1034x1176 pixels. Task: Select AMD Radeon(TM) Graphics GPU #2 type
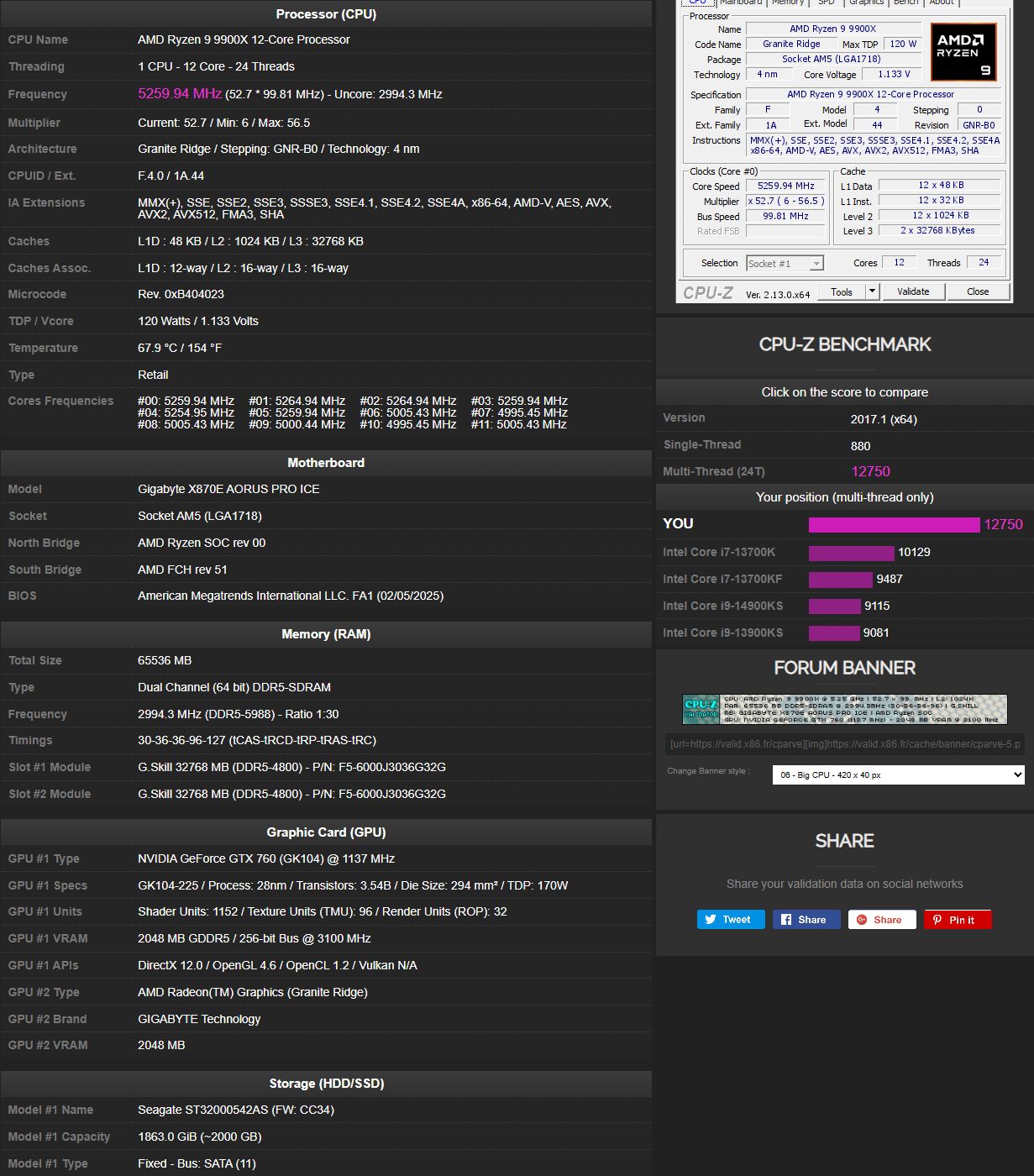pyautogui.click(x=253, y=992)
